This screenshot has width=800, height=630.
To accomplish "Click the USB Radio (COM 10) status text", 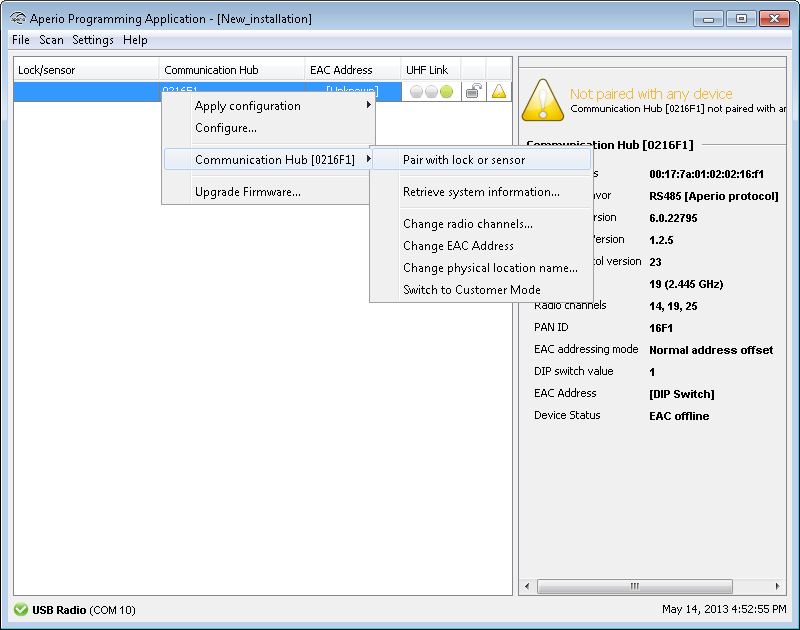I will point(84,610).
